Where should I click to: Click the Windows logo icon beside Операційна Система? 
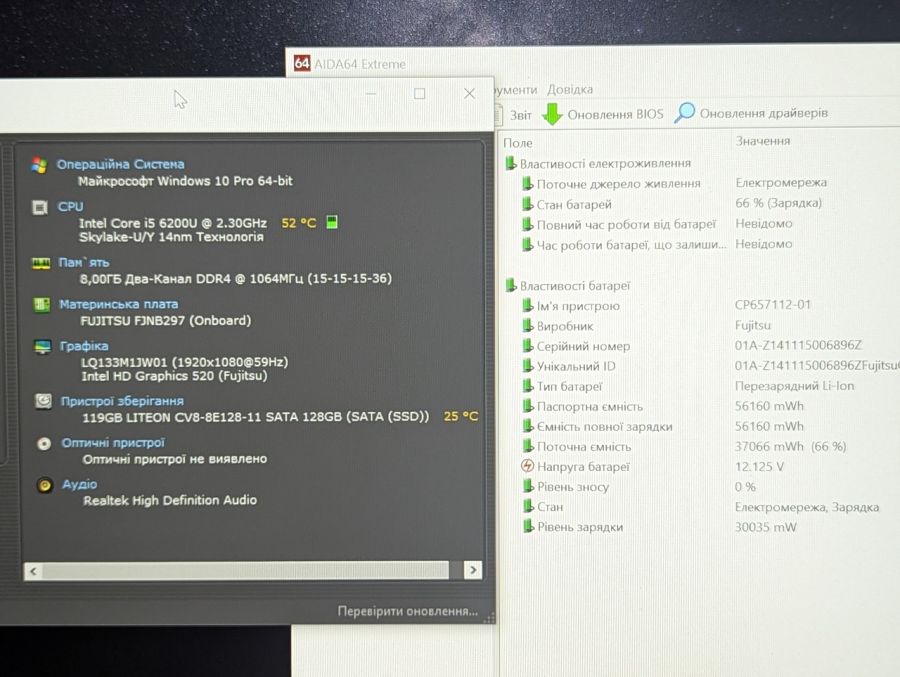tap(39, 165)
